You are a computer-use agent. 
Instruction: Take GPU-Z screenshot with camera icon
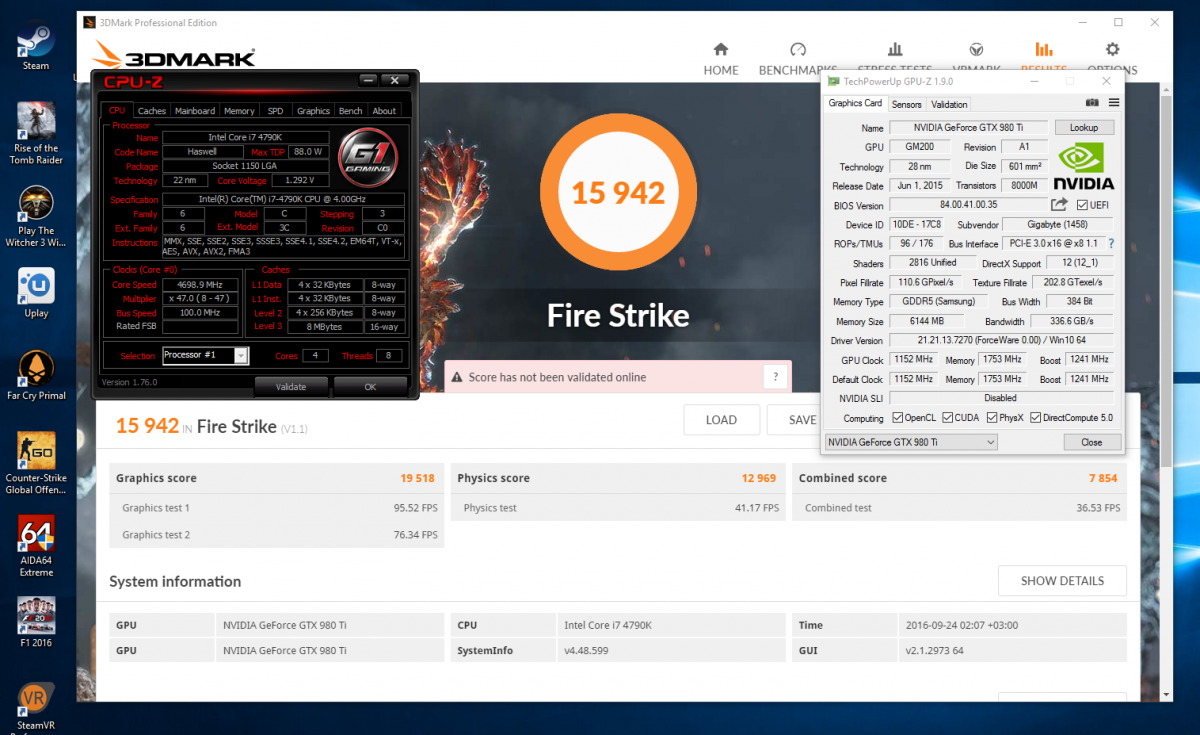[x=1092, y=103]
